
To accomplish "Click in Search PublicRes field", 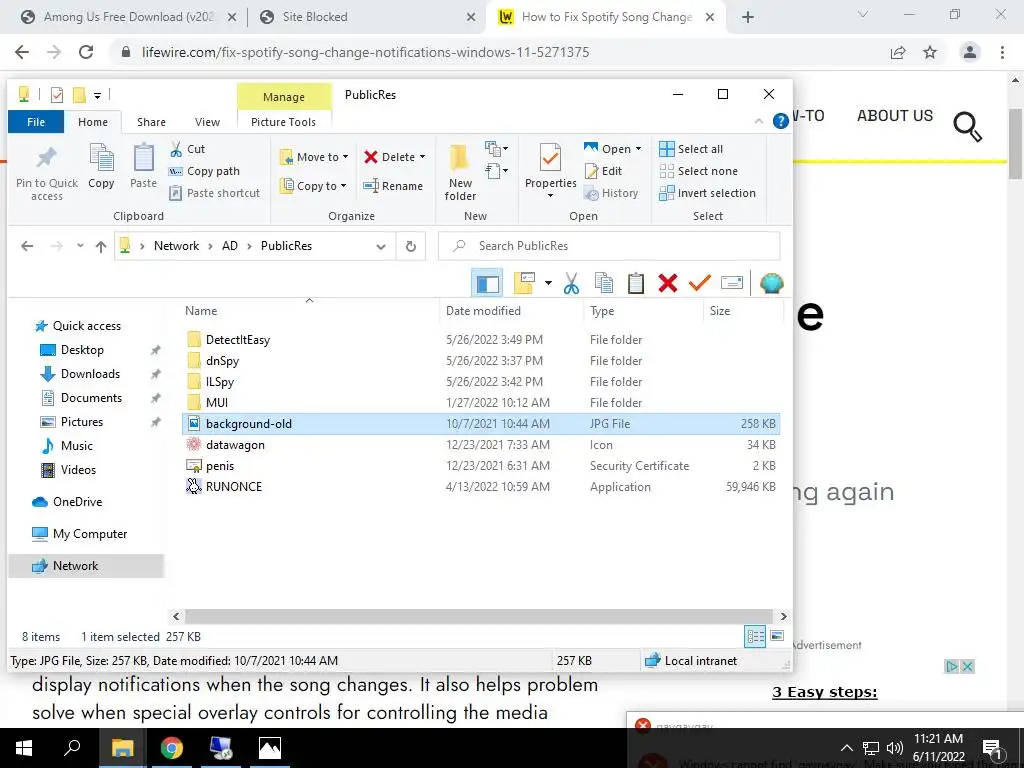I will tap(609, 246).
